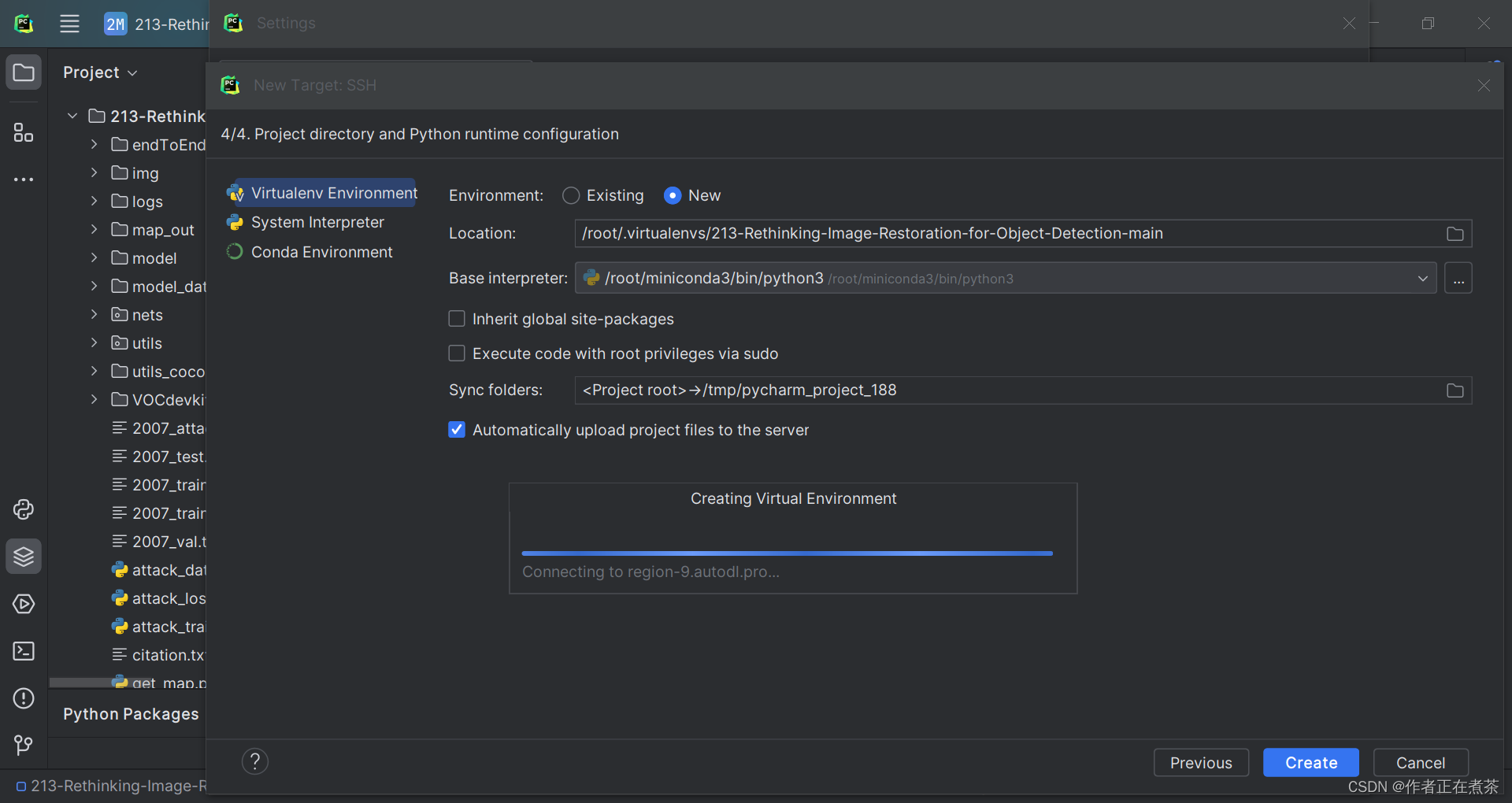Click the More tool windows icon
The width and height of the screenshot is (1512, 803).
[x=23, y=179]
